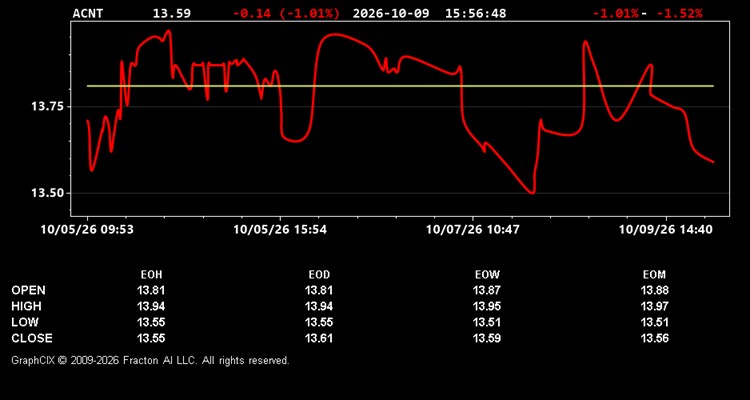Image resolution: width=750 pixels, height=400 pixels.
Task: Click the ACNT ticker symbol
Action: [88, 13]
